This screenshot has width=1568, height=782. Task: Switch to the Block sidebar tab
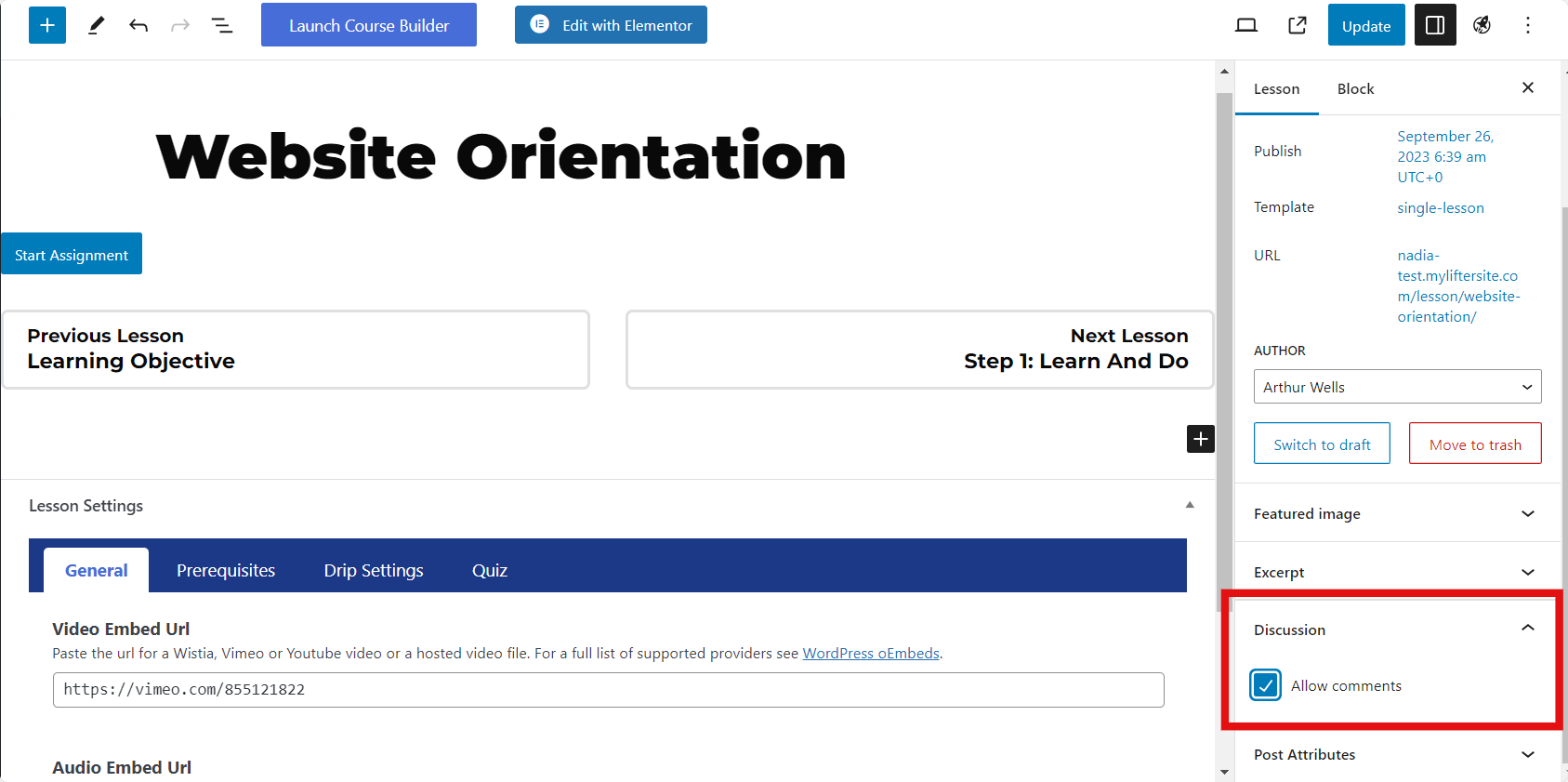[1355, 89]
